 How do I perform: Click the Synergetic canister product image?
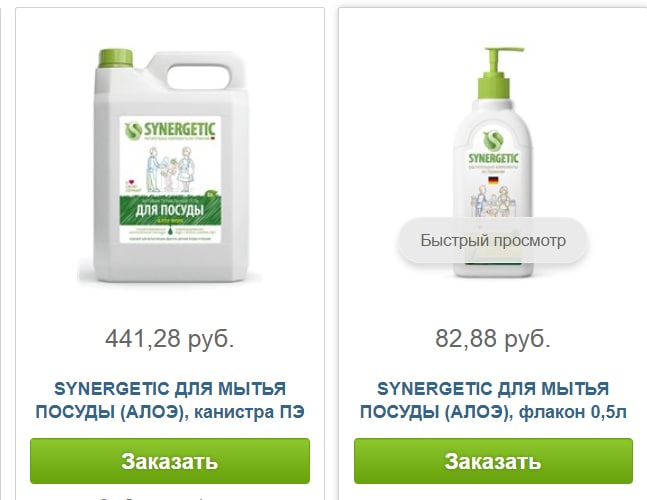(170, 166)
